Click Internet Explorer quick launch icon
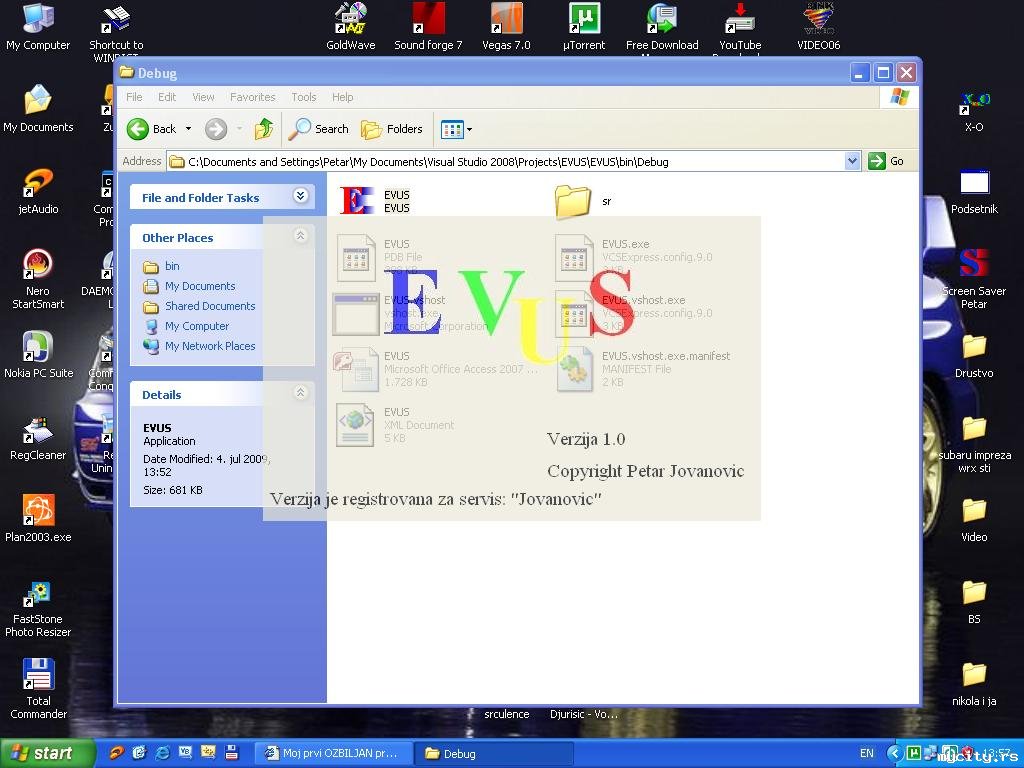 point(161,753)
